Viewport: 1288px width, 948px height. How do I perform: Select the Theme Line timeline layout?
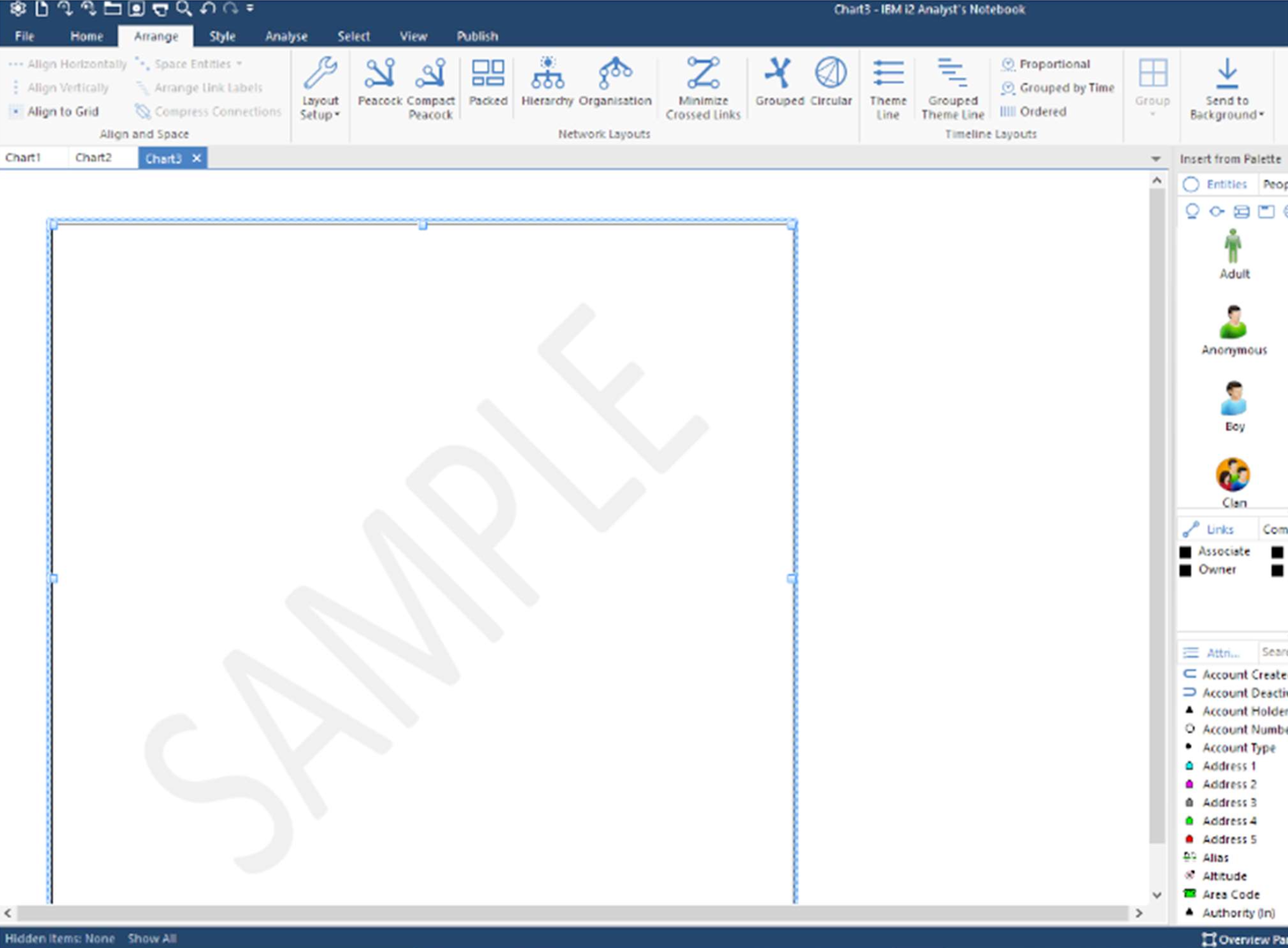tap(887, 87)
